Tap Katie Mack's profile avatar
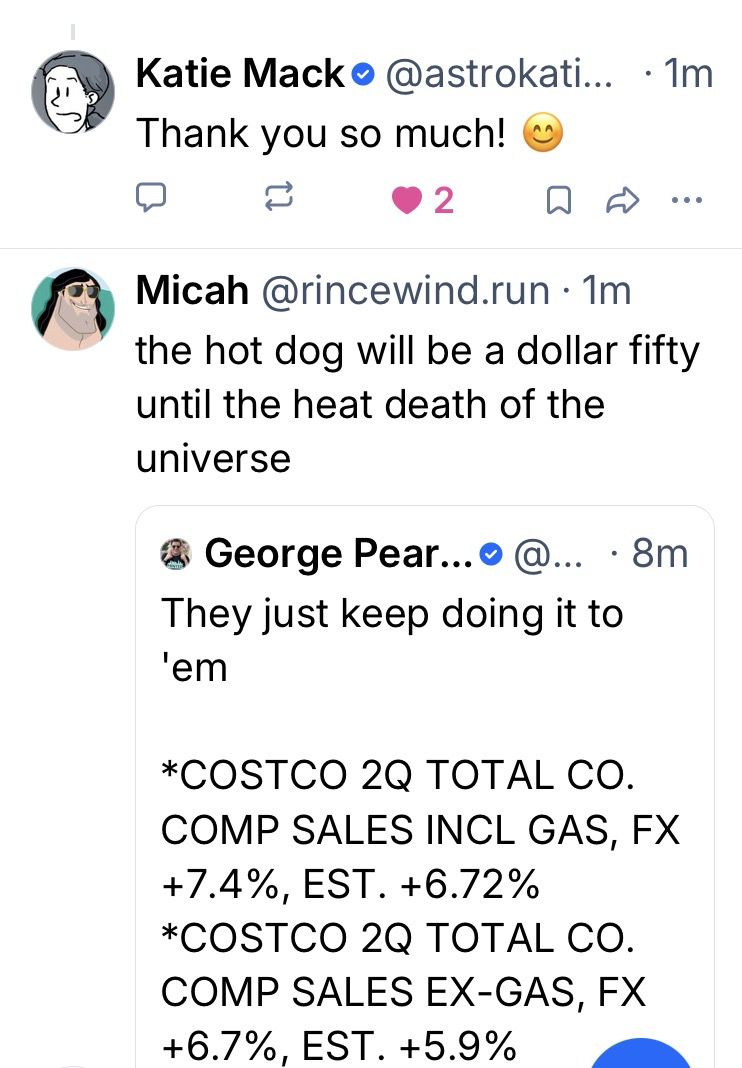The image size is (742, 1068). [x=73, y=93]
